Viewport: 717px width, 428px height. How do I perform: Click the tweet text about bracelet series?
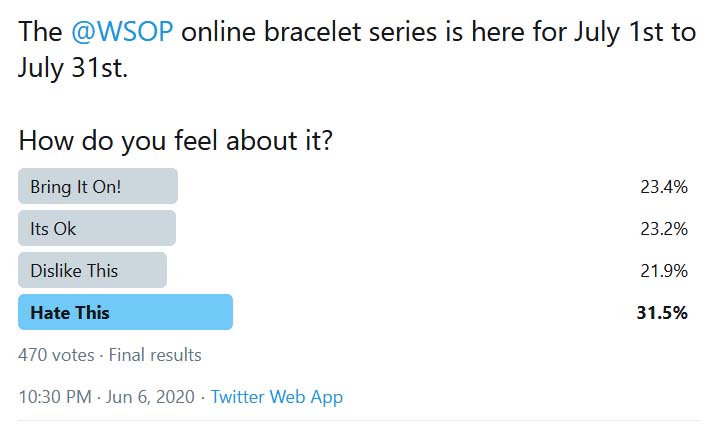point(357,50)
